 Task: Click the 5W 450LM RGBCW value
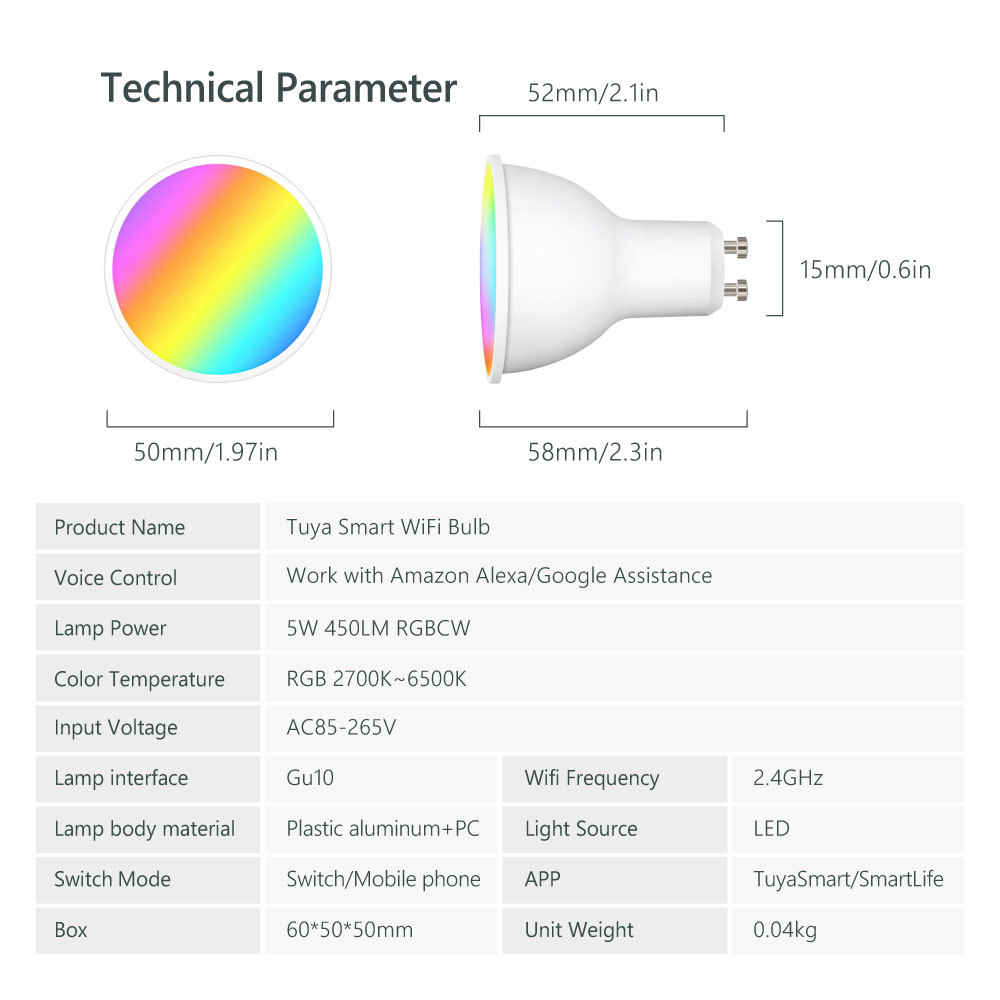[378, 629]
